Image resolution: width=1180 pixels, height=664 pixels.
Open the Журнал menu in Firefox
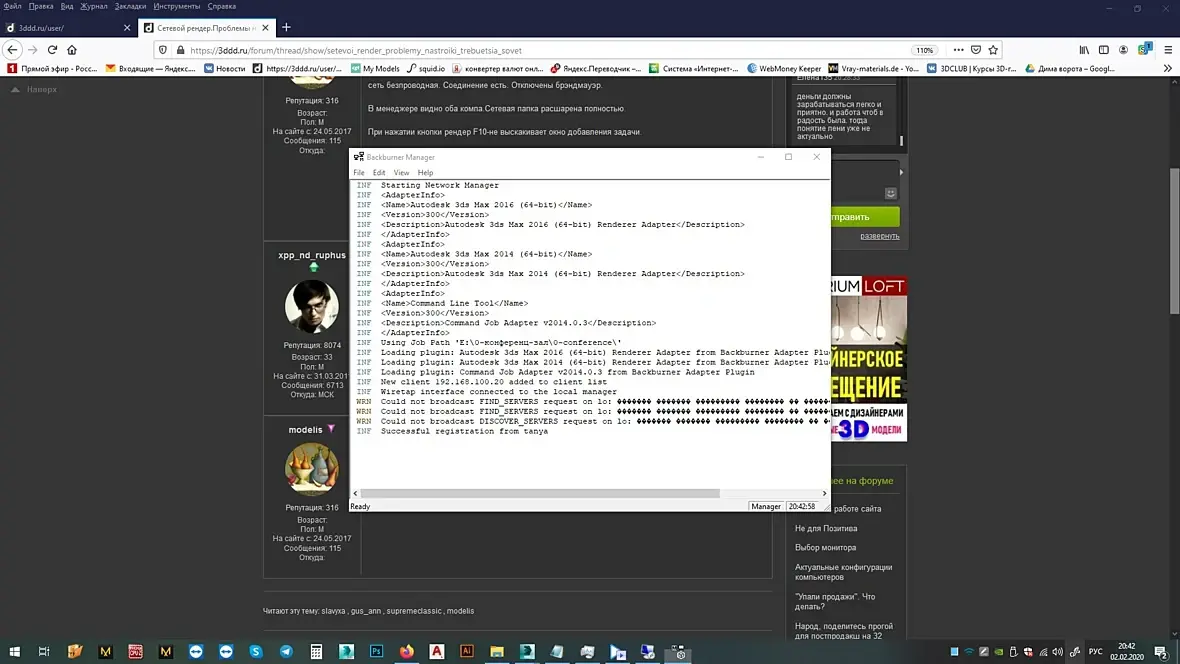[94, 6]
